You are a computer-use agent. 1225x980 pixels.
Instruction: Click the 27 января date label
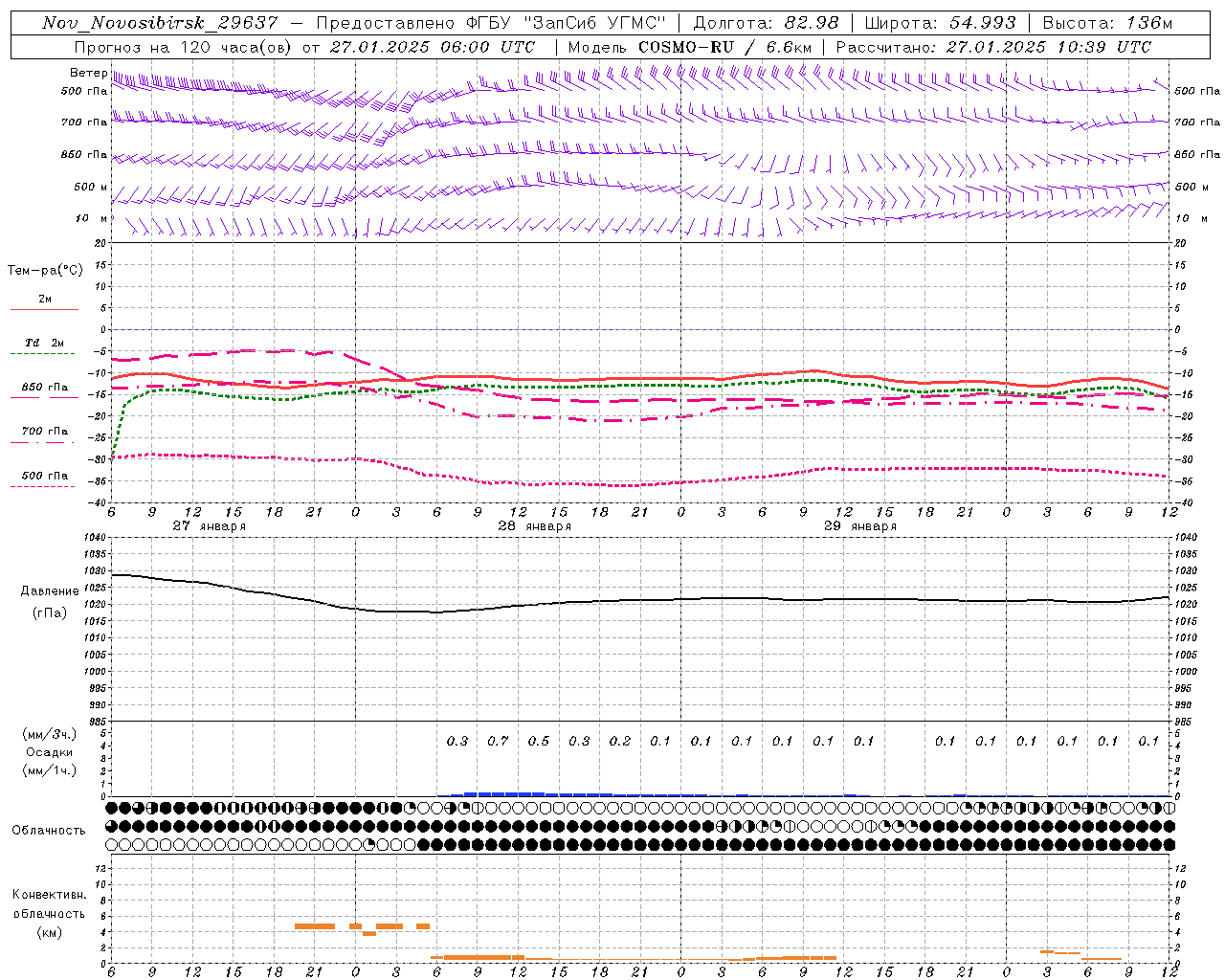(209, 526)
